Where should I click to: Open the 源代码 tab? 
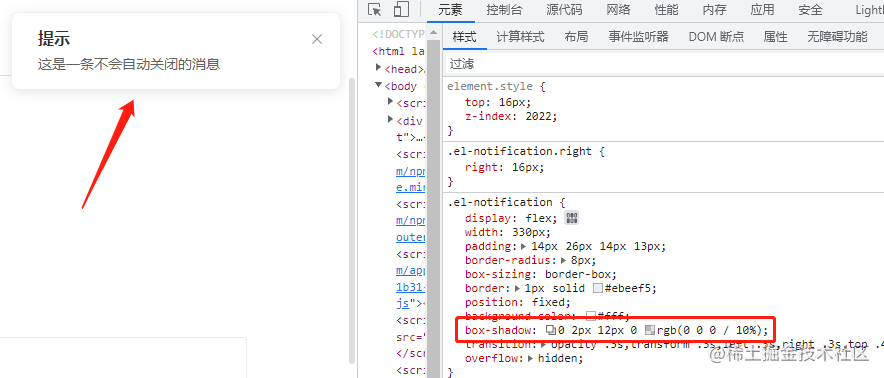564,10
